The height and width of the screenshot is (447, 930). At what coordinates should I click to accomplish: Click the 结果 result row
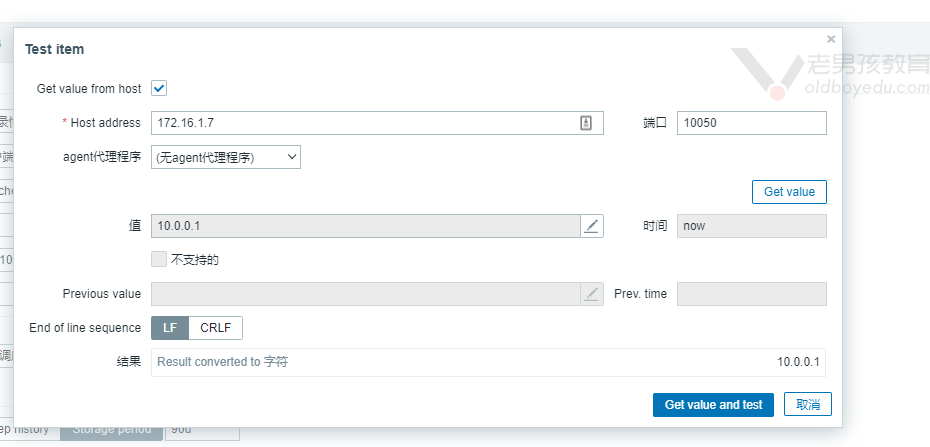point(488,362)
